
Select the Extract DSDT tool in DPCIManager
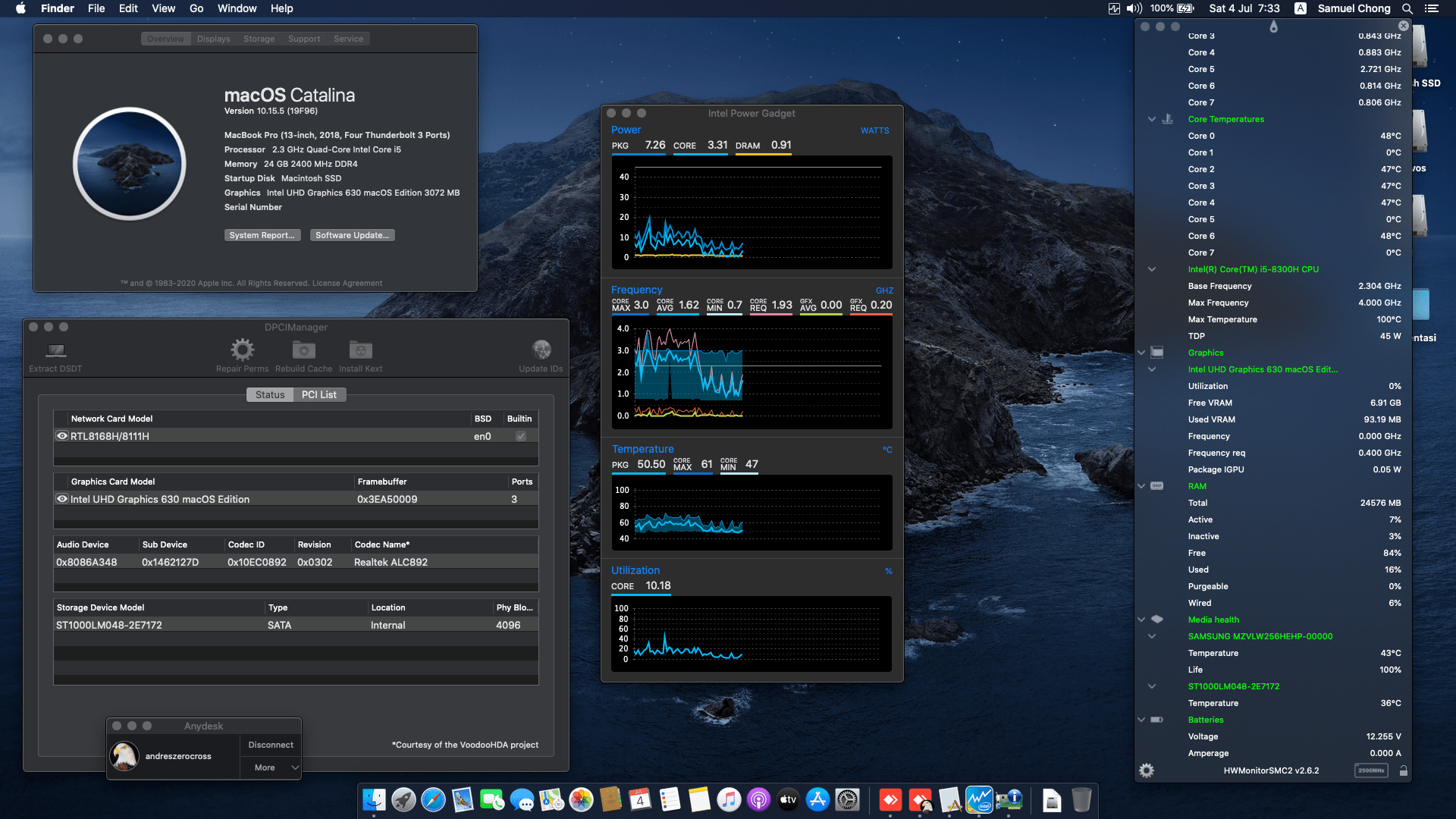(x=54, y=350)
